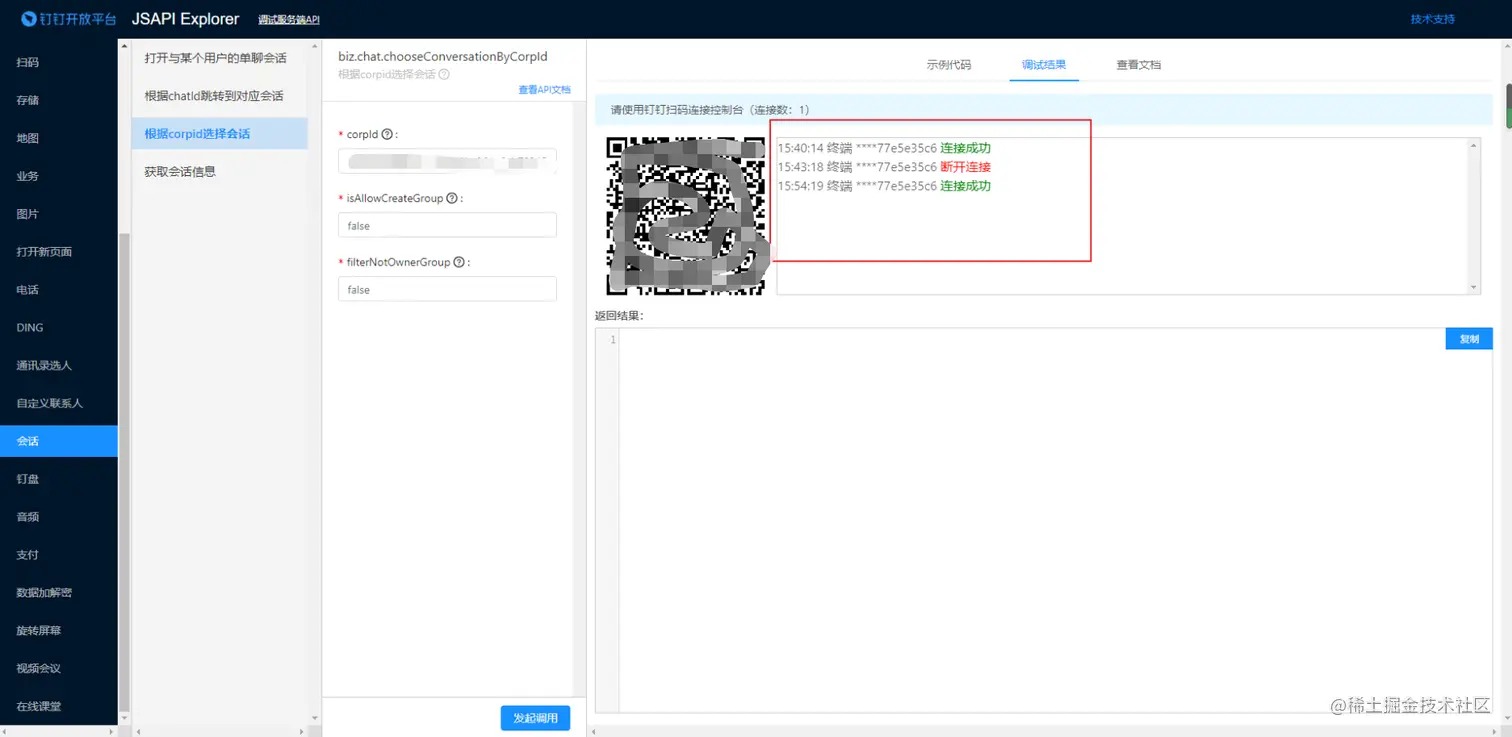Click the connection log scrollbar up arrow

pos(1474,145)
